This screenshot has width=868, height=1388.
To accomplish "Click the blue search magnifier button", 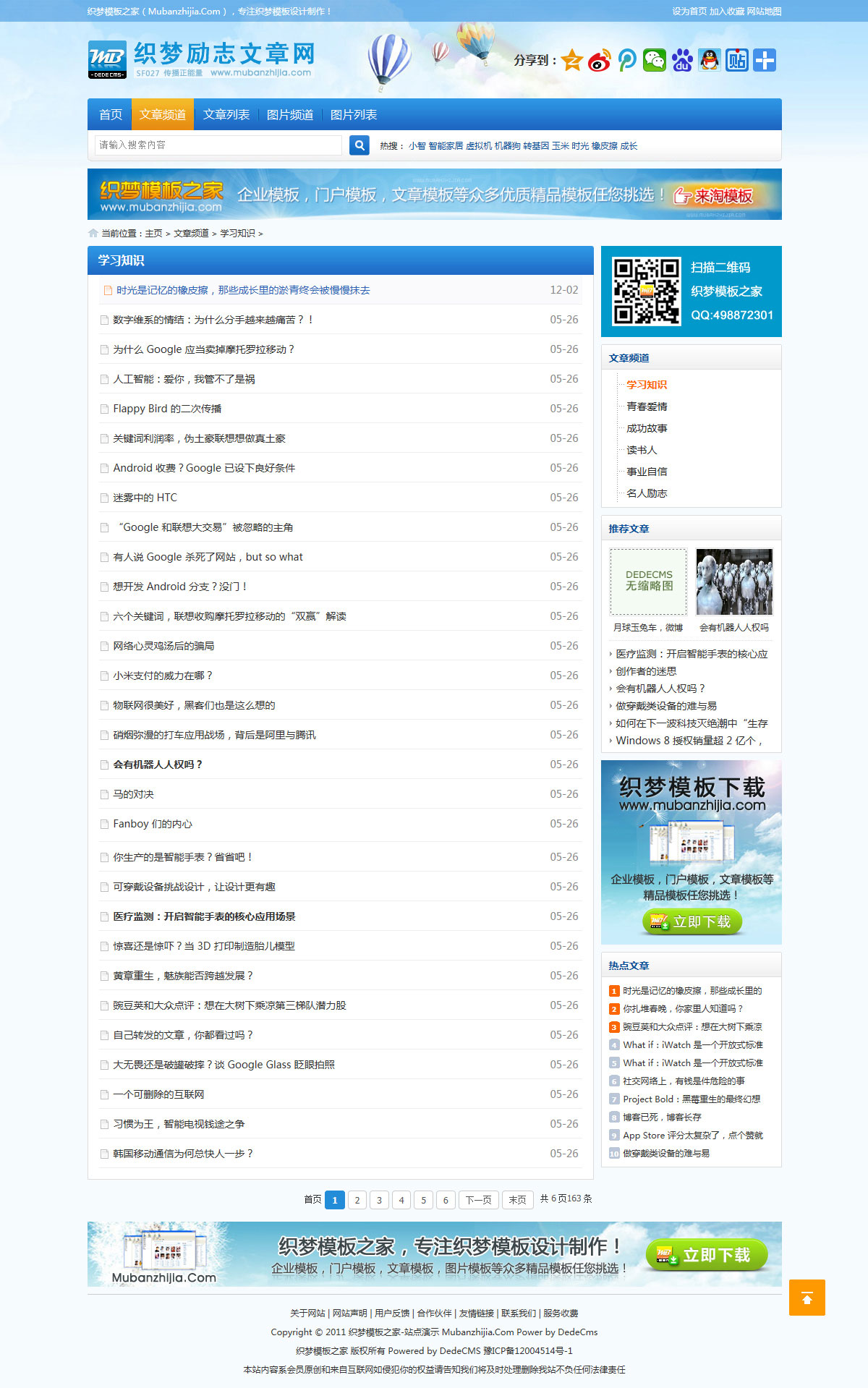I will pos(359,145).
